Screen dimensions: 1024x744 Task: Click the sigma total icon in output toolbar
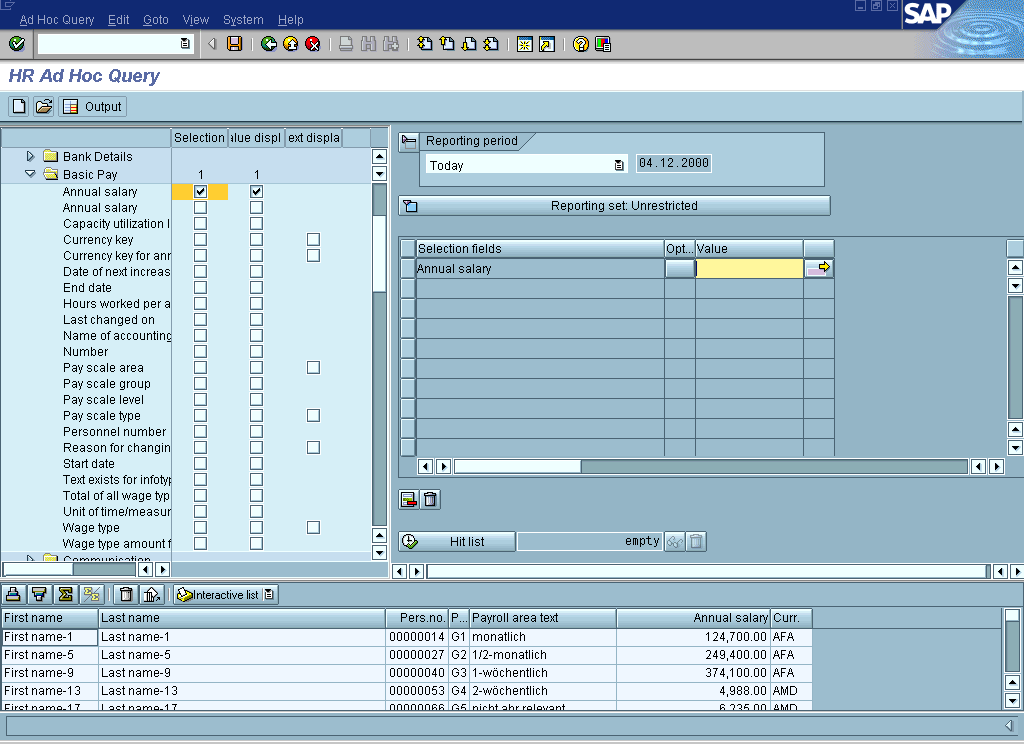click(x=65, y=594)
